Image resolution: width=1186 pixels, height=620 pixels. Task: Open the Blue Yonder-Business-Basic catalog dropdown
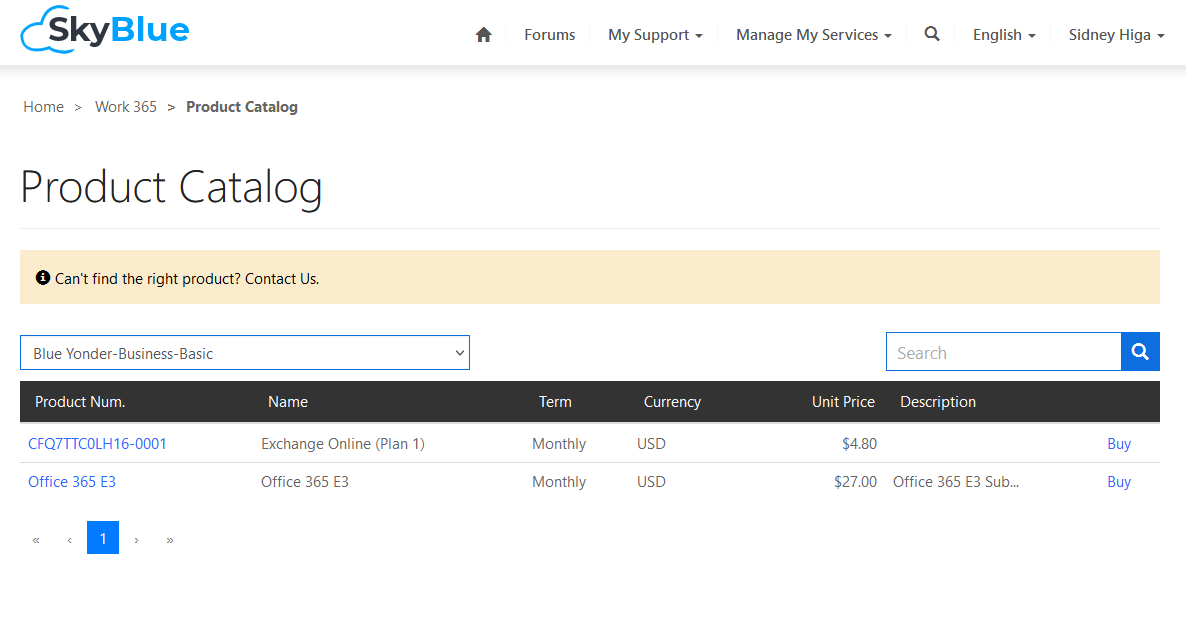pos(245,353)
